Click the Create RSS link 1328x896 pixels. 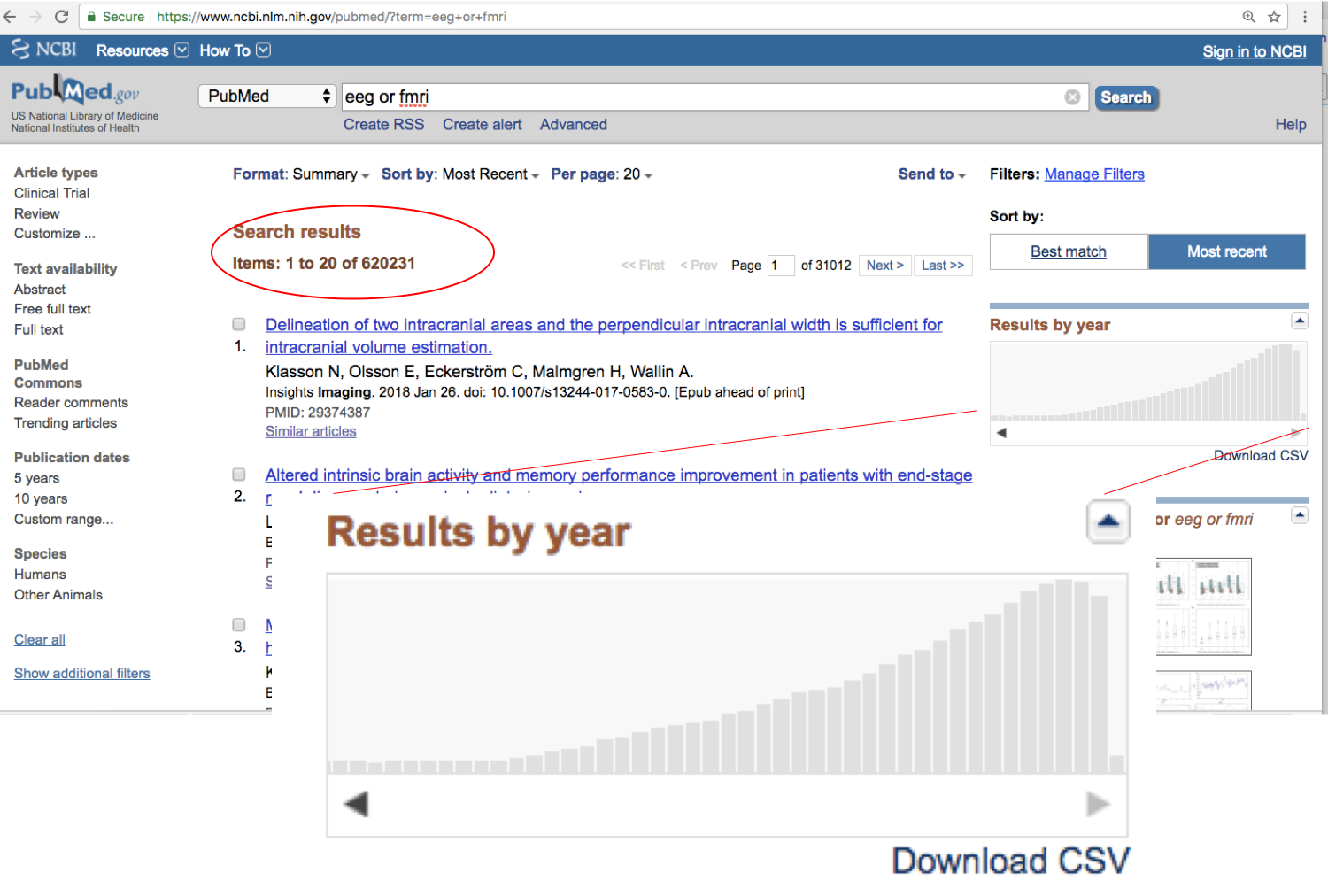click(x=384, y=125)
